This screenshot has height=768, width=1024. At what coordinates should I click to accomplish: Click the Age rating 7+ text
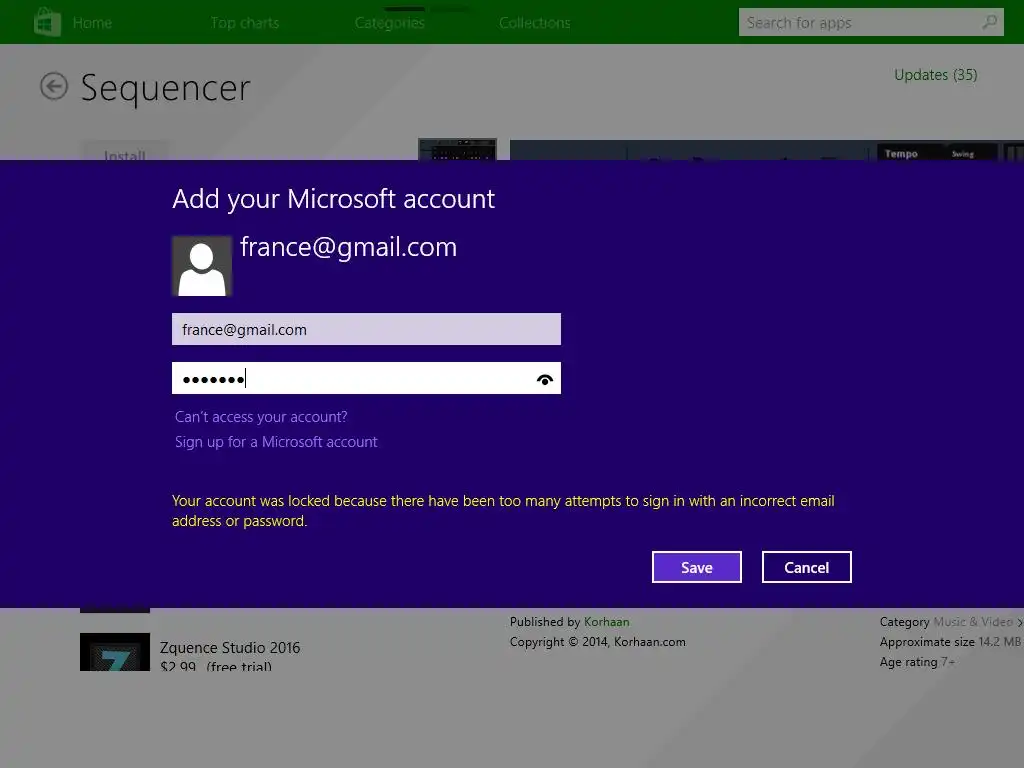917,662
